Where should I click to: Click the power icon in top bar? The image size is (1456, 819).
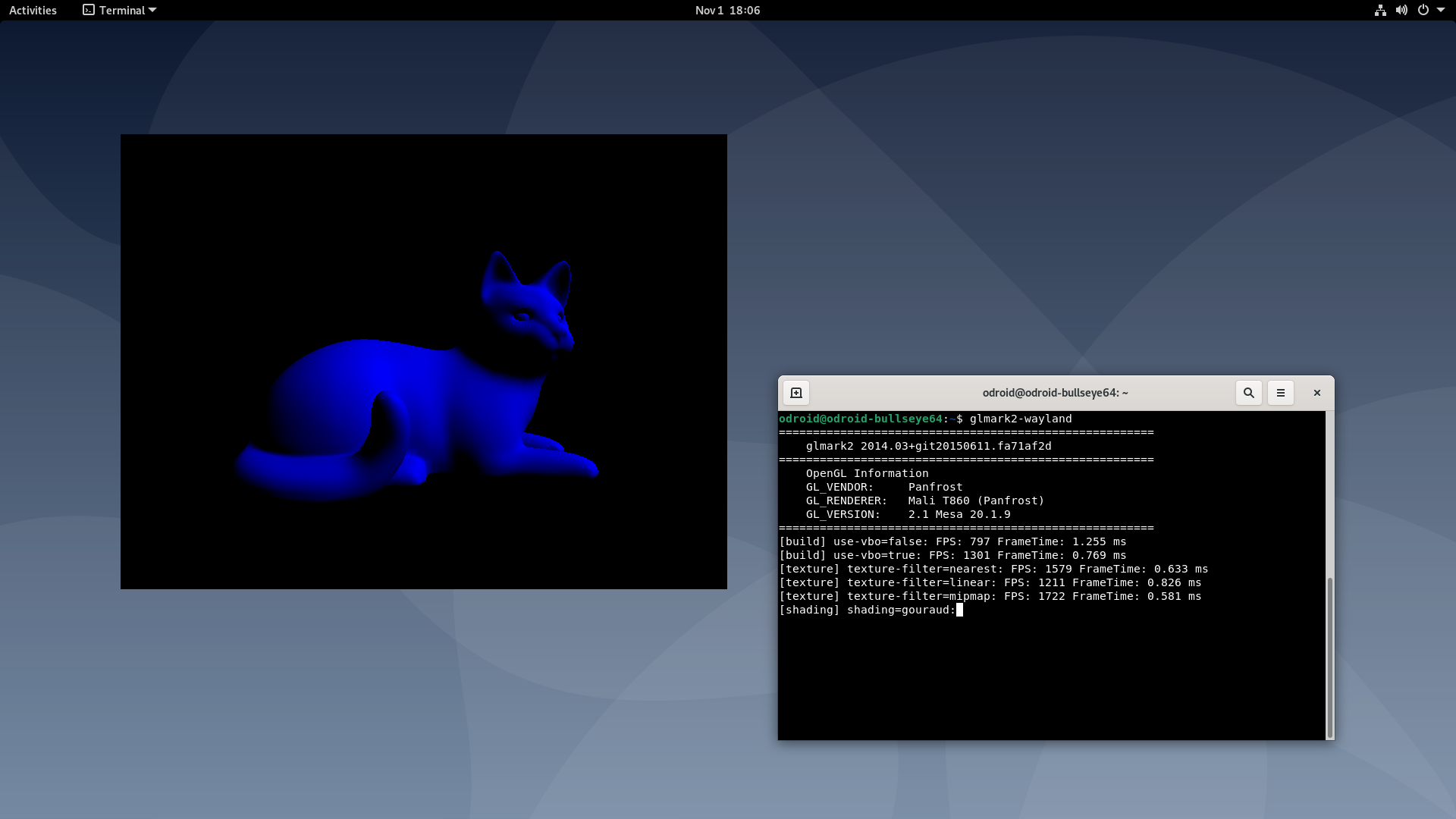pyautogui.click(x=1423, y=10)
